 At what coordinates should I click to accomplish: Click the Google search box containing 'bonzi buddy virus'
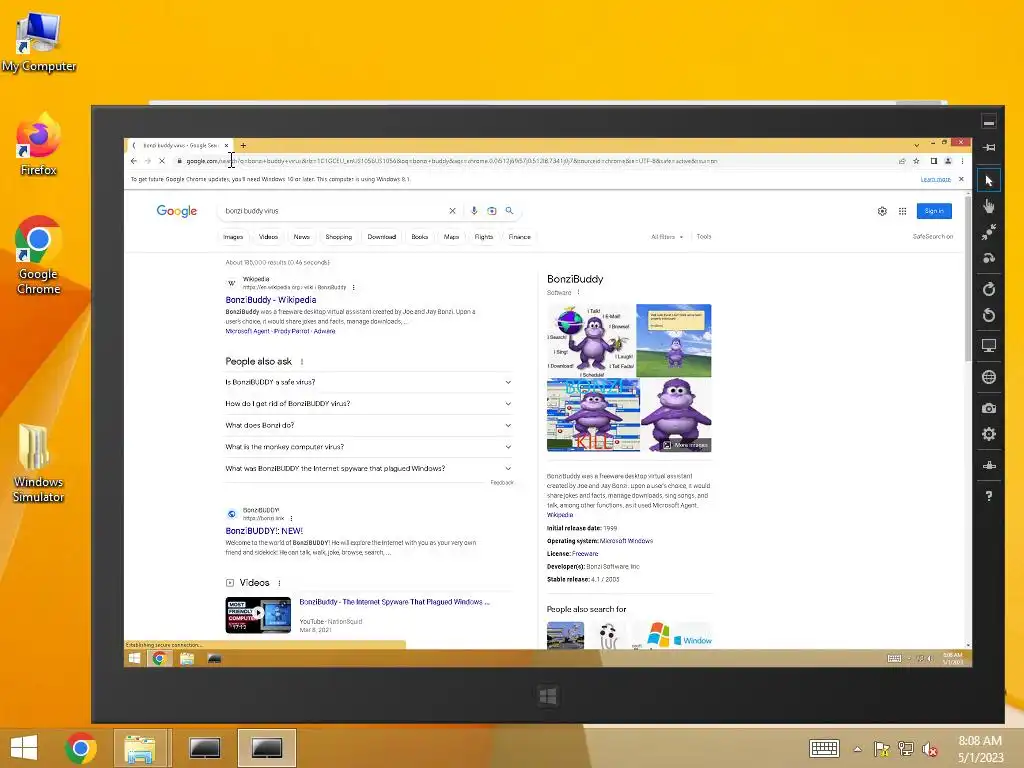pyautogui.click(x=333, y=211)
